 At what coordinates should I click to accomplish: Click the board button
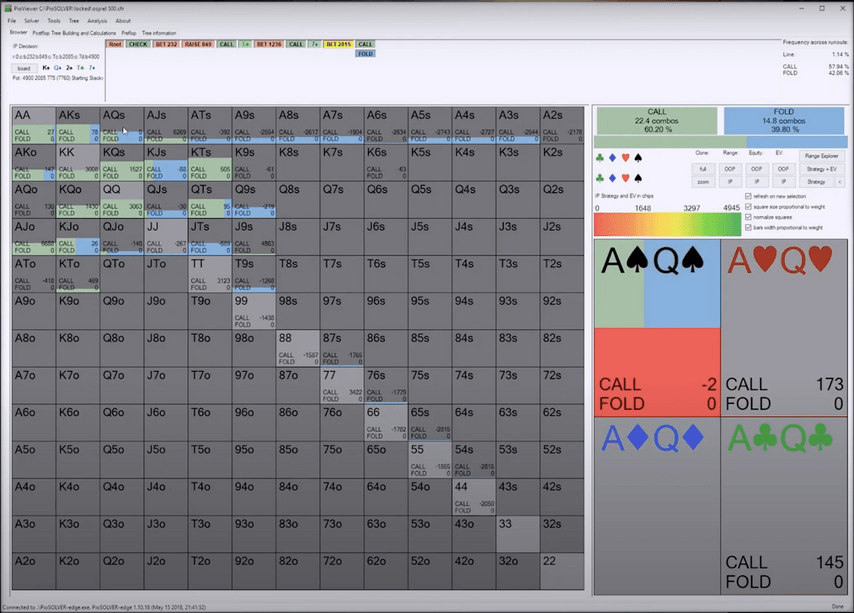point(24,68)
